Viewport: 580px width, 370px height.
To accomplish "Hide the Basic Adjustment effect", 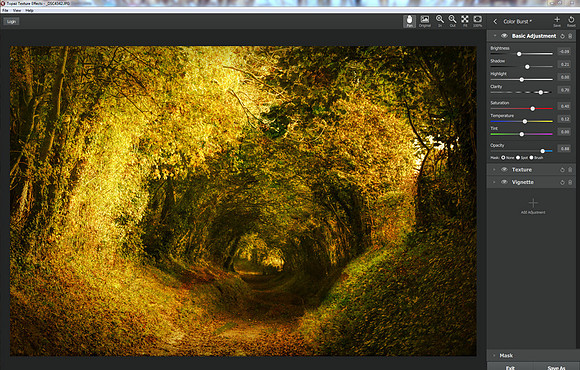I will 504,36.
